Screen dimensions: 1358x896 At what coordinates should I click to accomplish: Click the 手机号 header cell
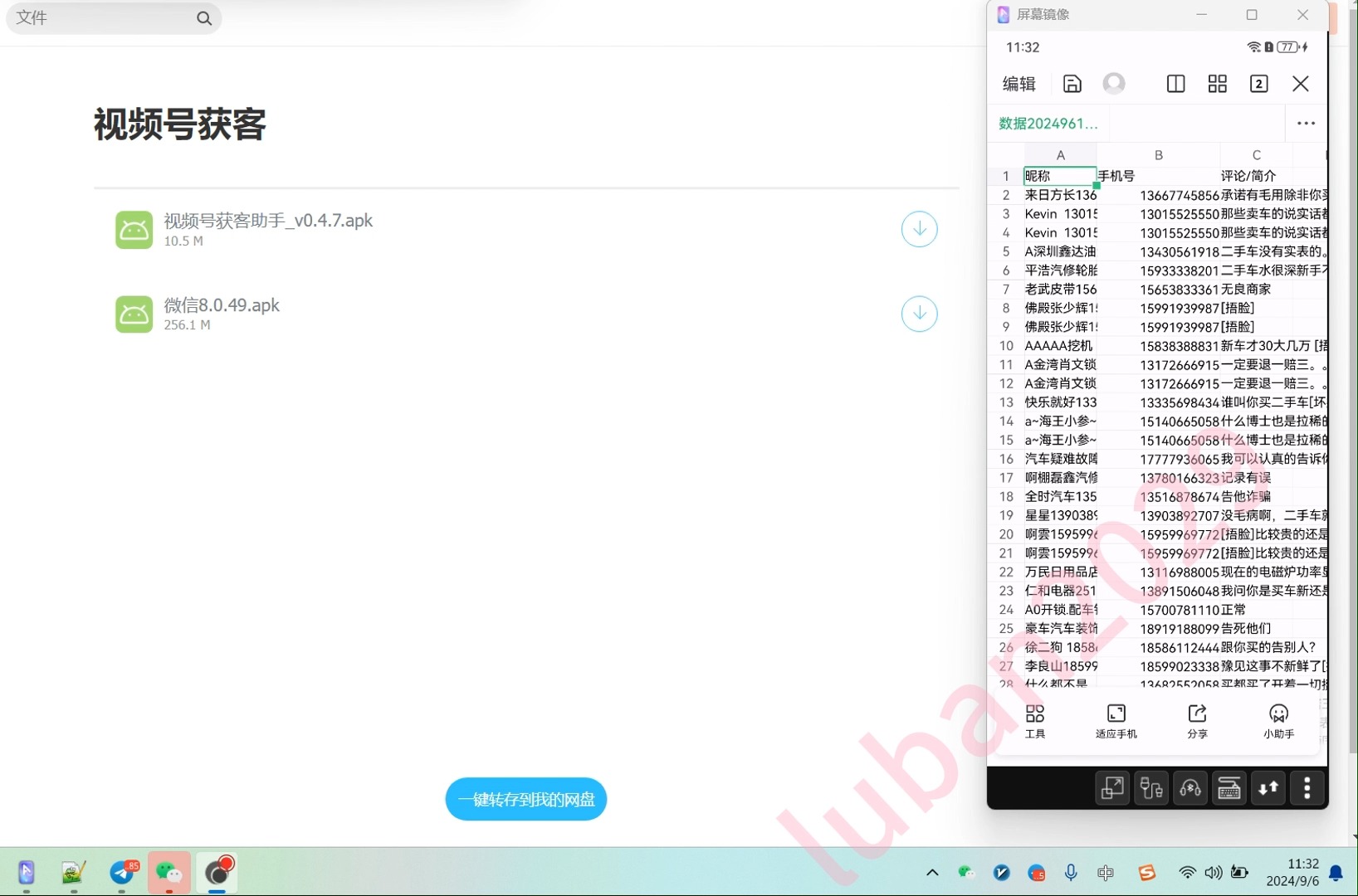pyautogui.click(x=1159, y=176)
